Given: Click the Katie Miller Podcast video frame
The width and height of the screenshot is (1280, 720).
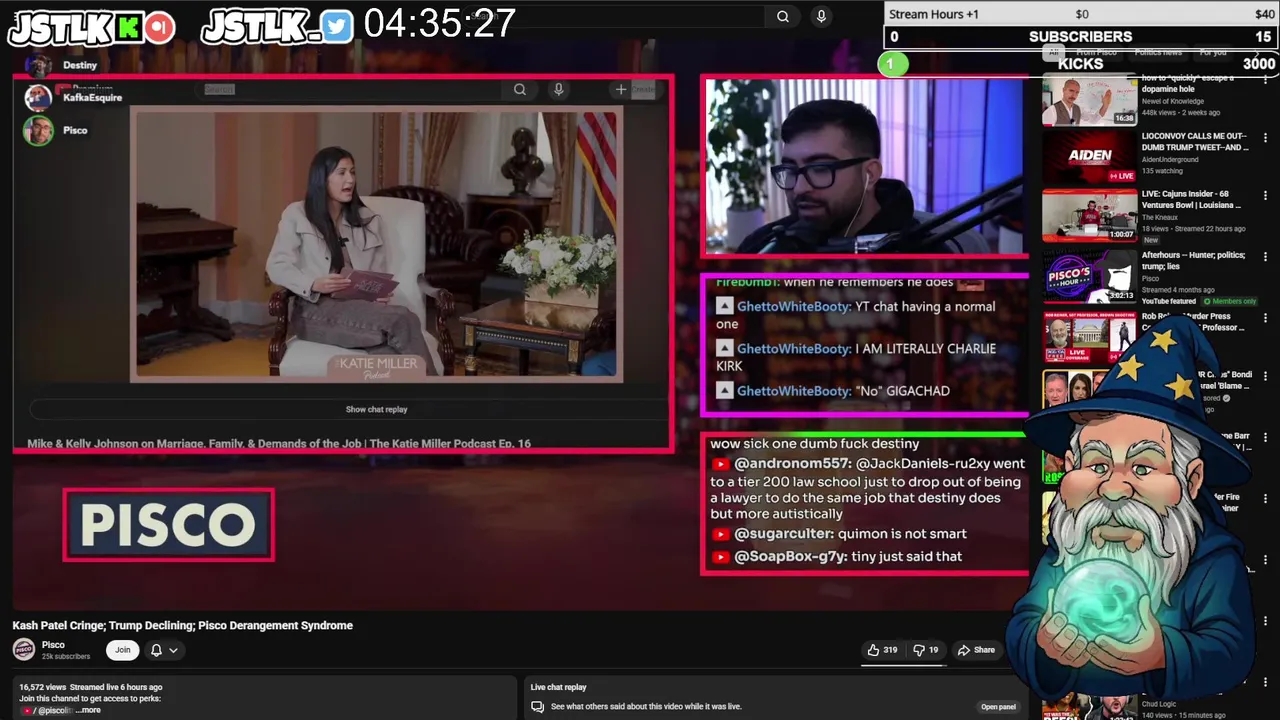Looking at the screenshot, I should (x=377, y=244).
